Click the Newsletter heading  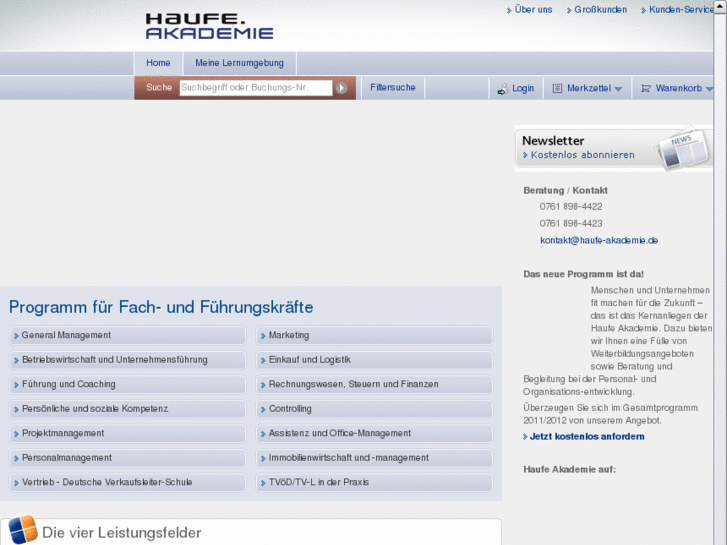(x=553, y=141)
